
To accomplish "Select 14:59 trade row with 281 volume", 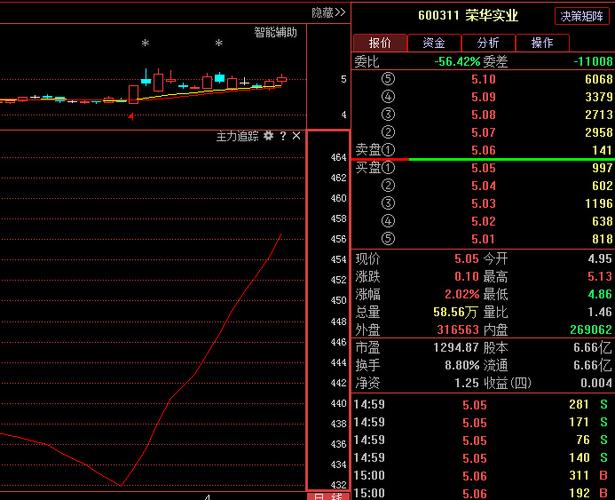I will tap(481, 405).
